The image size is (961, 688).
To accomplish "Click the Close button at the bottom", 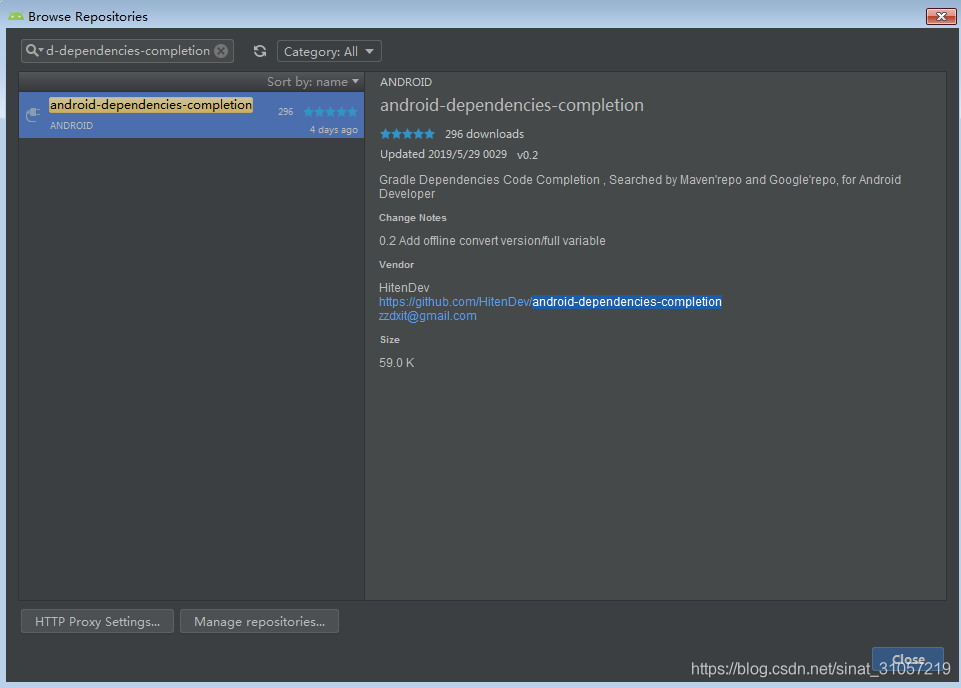I will [908, 659].
